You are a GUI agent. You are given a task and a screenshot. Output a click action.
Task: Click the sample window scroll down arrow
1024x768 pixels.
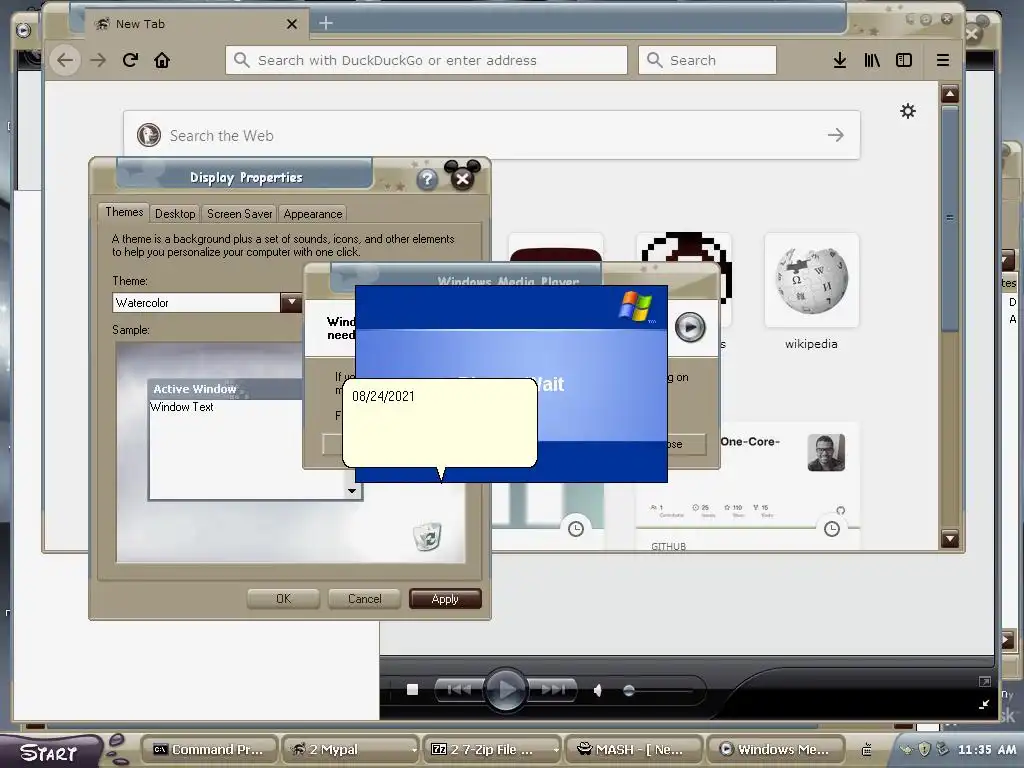click(x=352, y=490)
